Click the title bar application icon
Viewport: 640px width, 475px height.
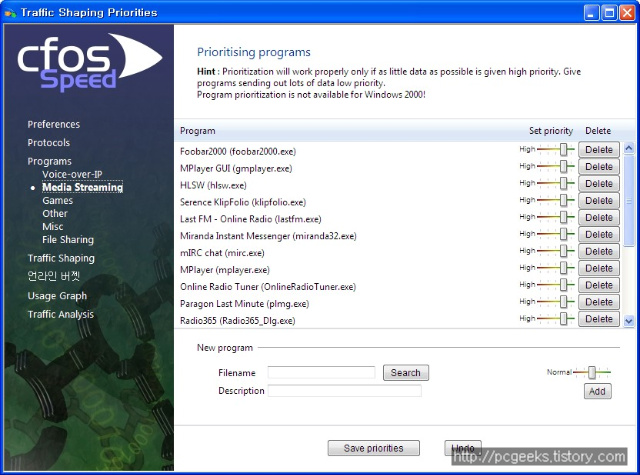coord(10,13)
